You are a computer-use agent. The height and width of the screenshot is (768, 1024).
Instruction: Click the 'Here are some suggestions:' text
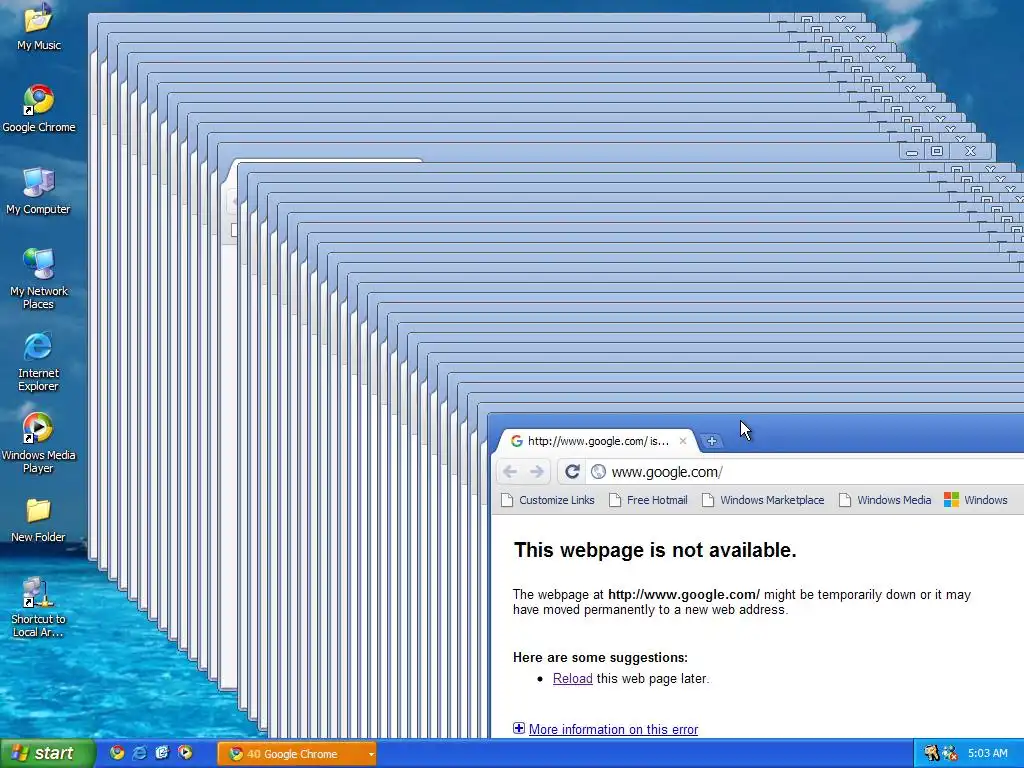600,658
